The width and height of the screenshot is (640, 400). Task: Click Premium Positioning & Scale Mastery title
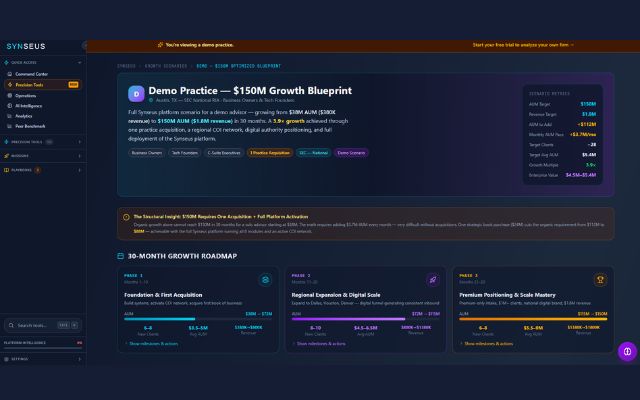(507, 295)
